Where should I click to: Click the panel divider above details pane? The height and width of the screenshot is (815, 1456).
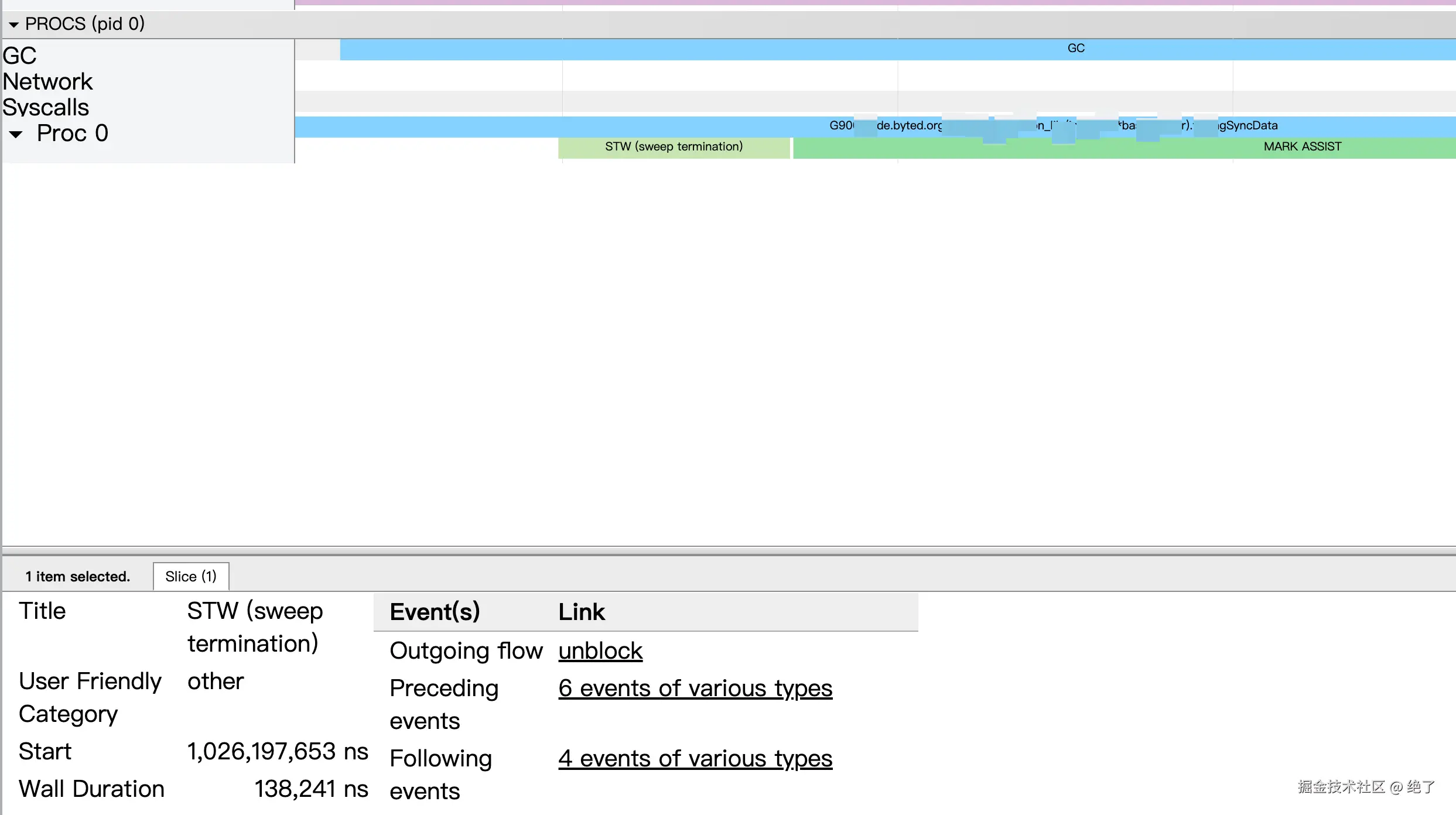click(x=728, y=551)
